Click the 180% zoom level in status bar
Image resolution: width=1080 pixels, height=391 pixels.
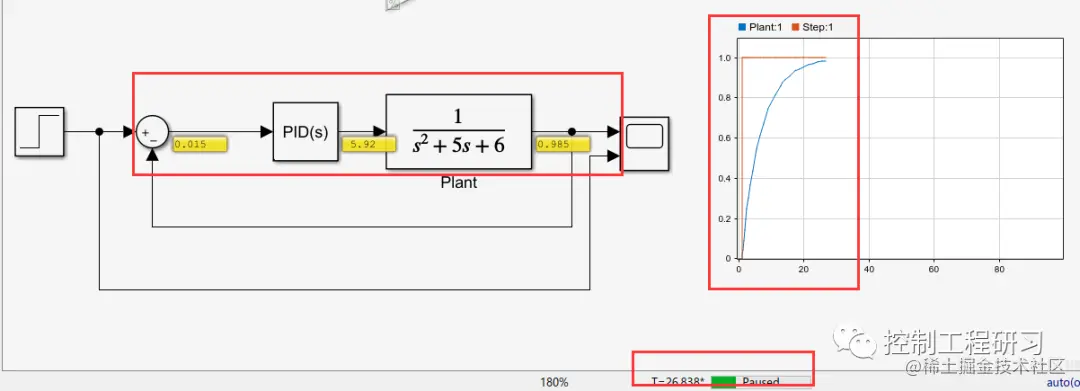pos(554,382)
